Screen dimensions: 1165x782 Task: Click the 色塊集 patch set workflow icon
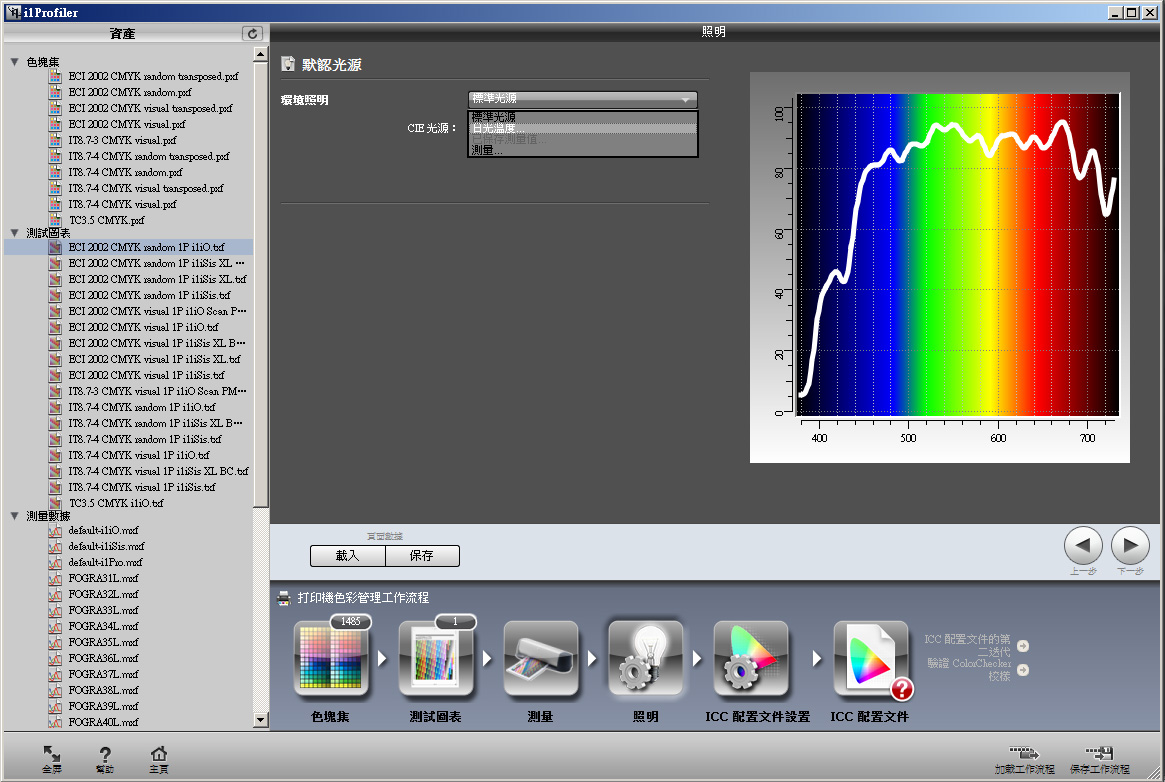(330, 658)
